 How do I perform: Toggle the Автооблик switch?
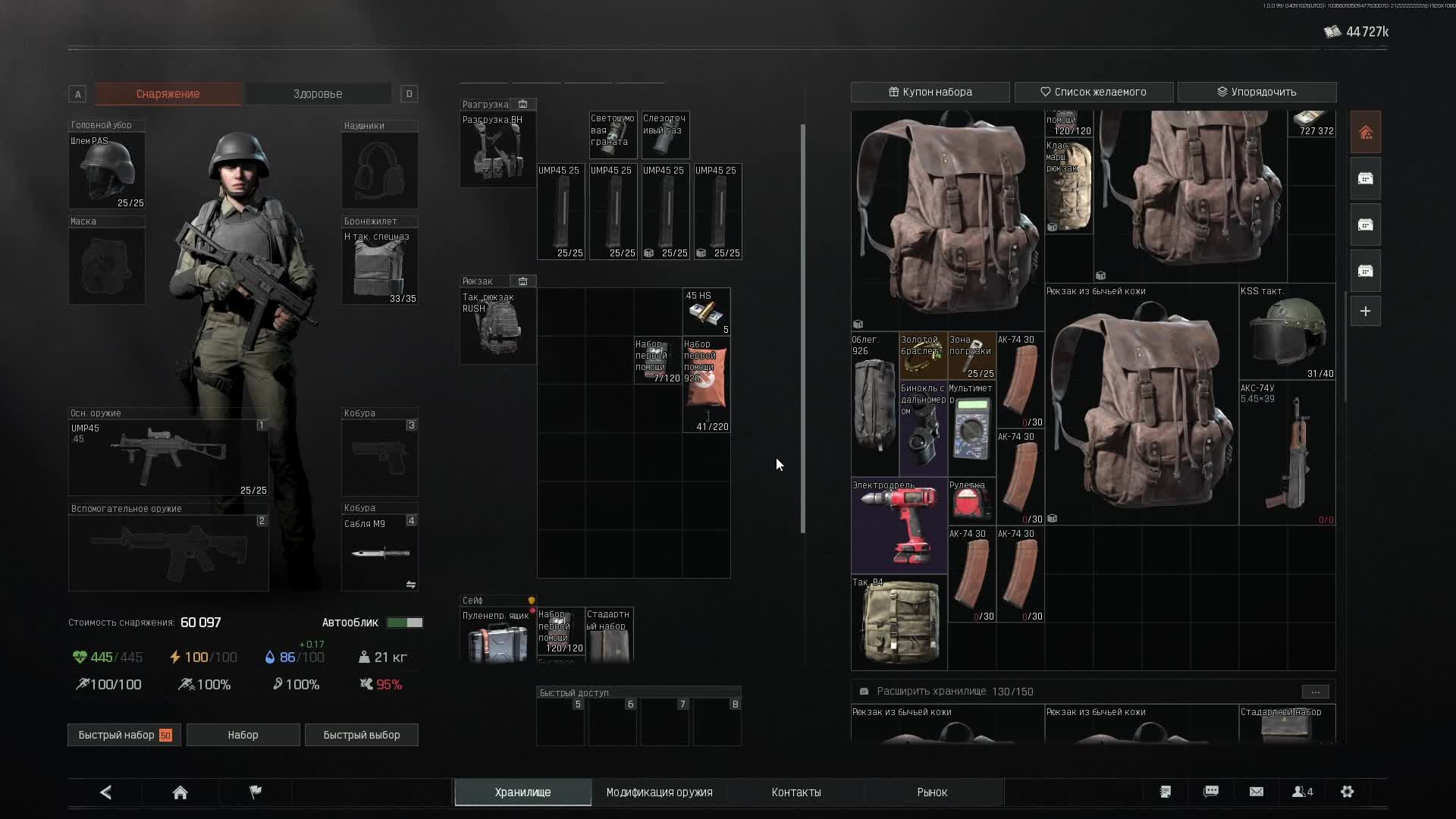(x=405, y=623)
